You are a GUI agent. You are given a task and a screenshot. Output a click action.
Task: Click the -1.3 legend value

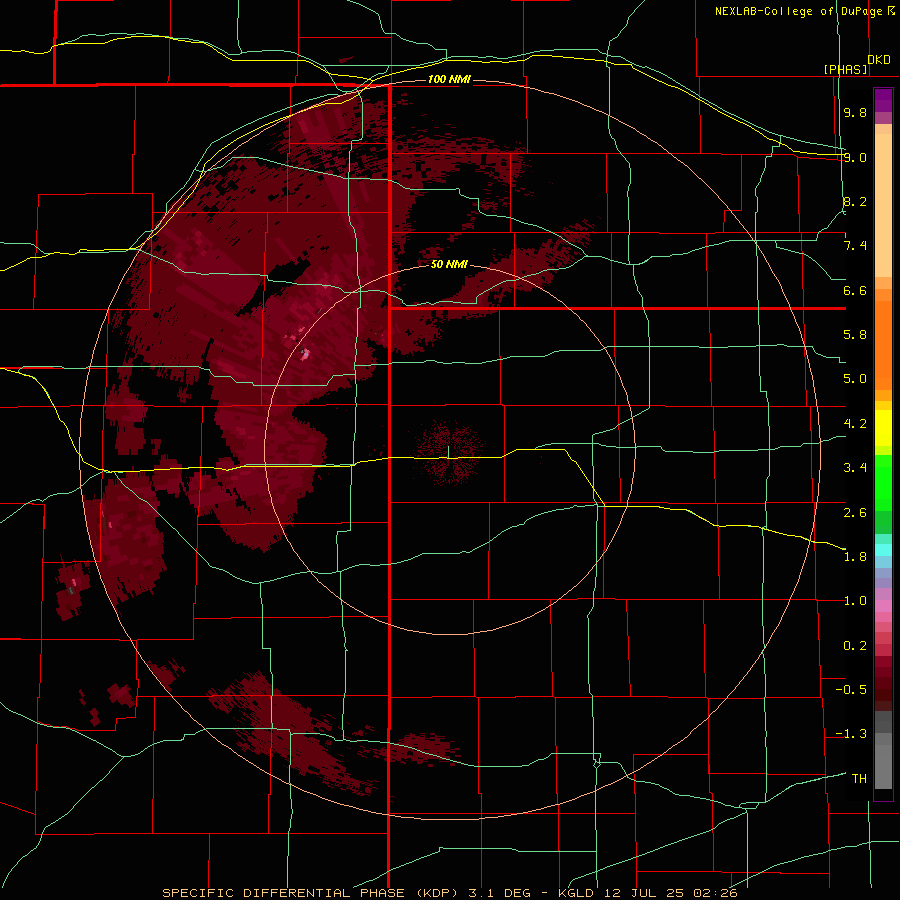[x=851, y=734]
